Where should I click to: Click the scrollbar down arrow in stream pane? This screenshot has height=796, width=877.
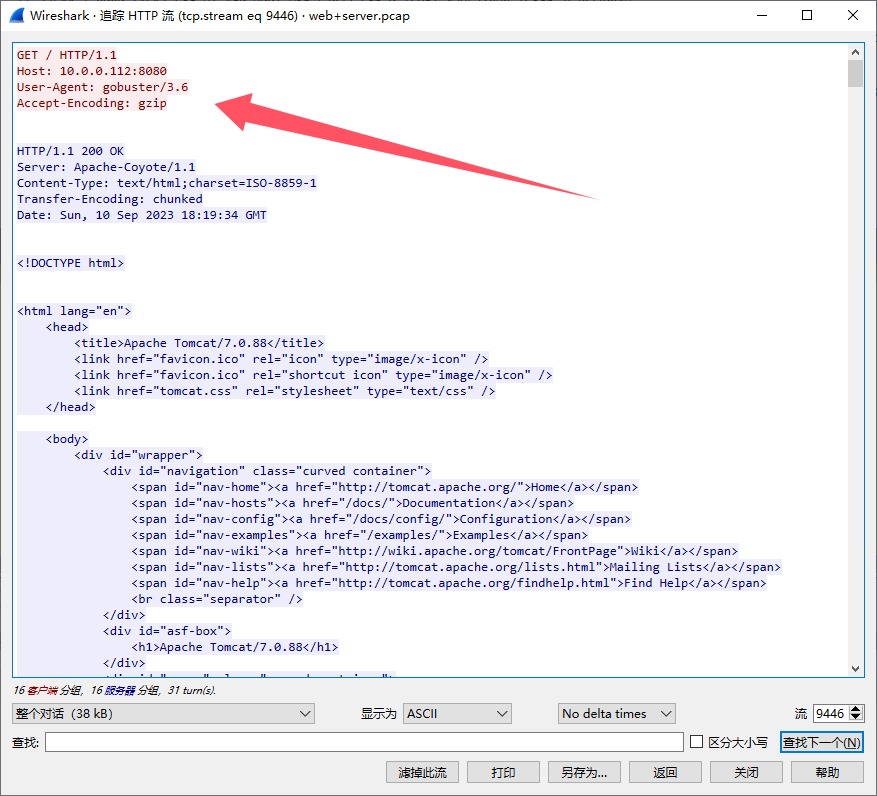pyautogui.click(x=855, y=669)
